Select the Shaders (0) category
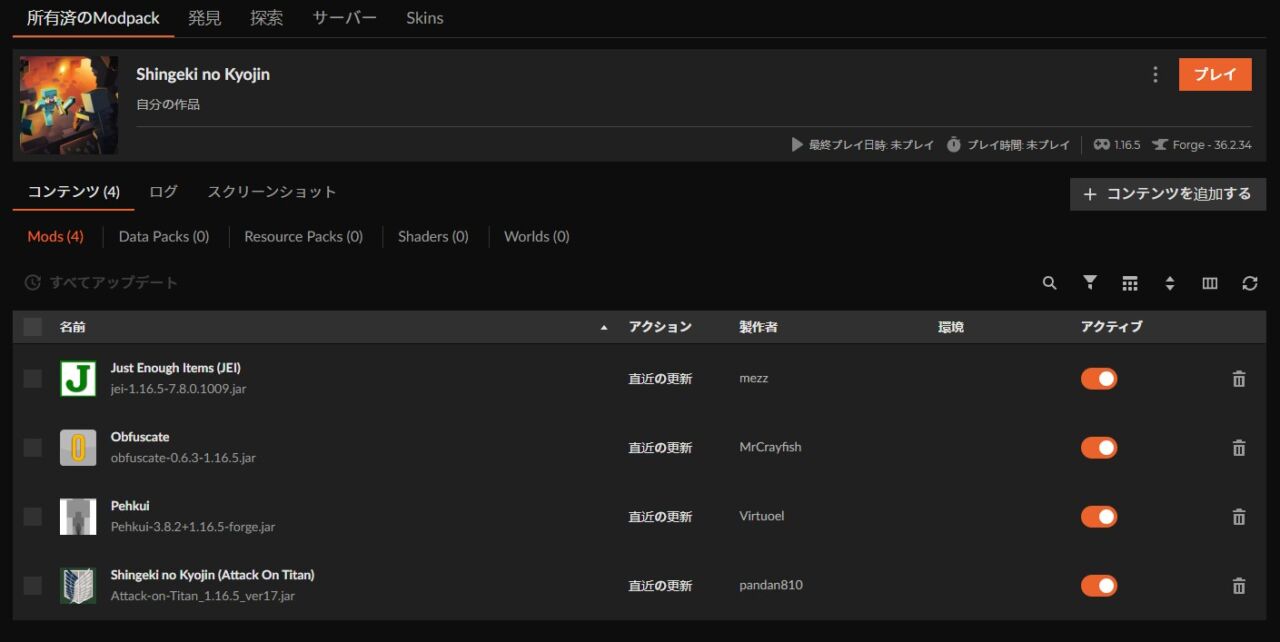Image resolution: width=1280 pixels, height=642 pixels. pos(433,237)
